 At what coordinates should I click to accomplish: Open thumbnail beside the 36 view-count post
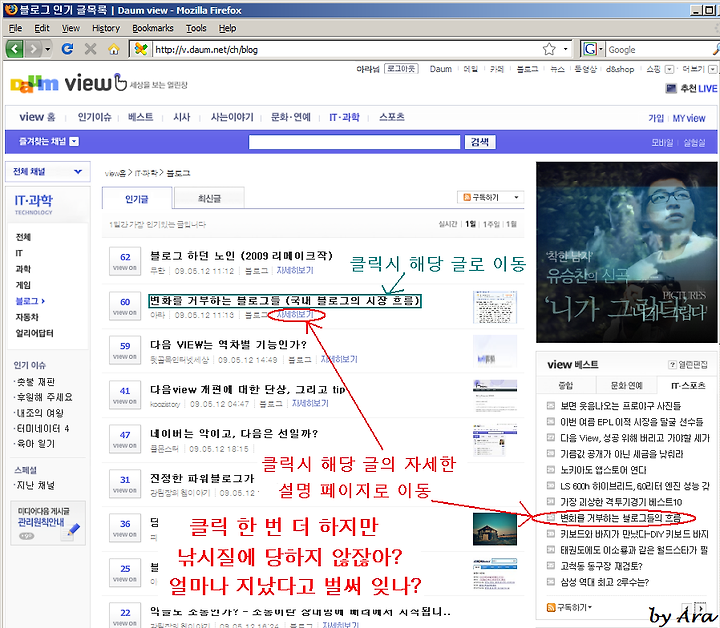point(495,529)
